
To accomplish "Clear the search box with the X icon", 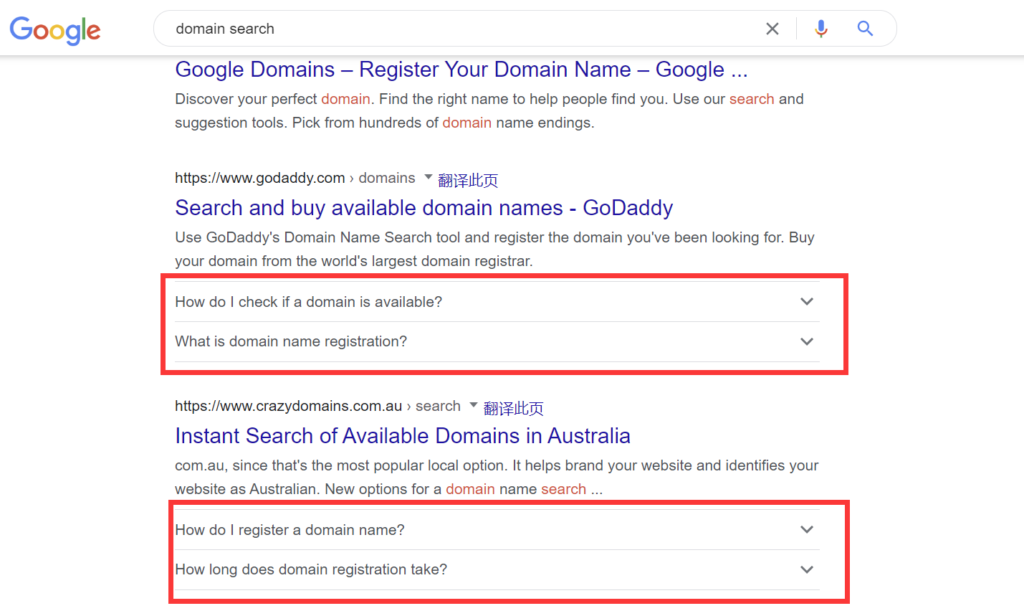I will (772, 29).
